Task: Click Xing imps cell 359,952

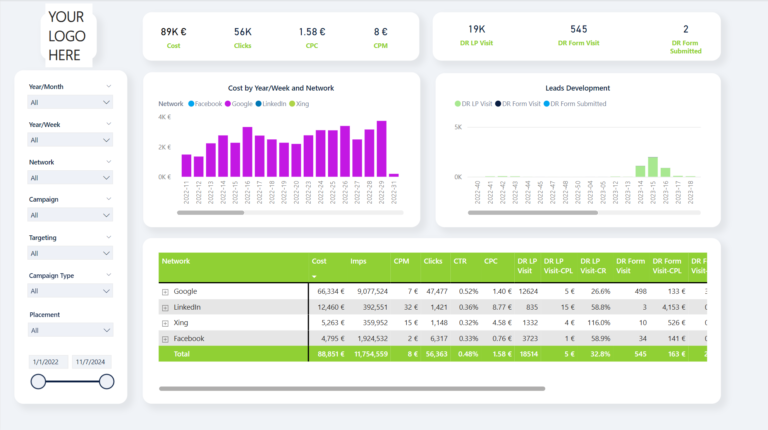Action: [375, 323]
